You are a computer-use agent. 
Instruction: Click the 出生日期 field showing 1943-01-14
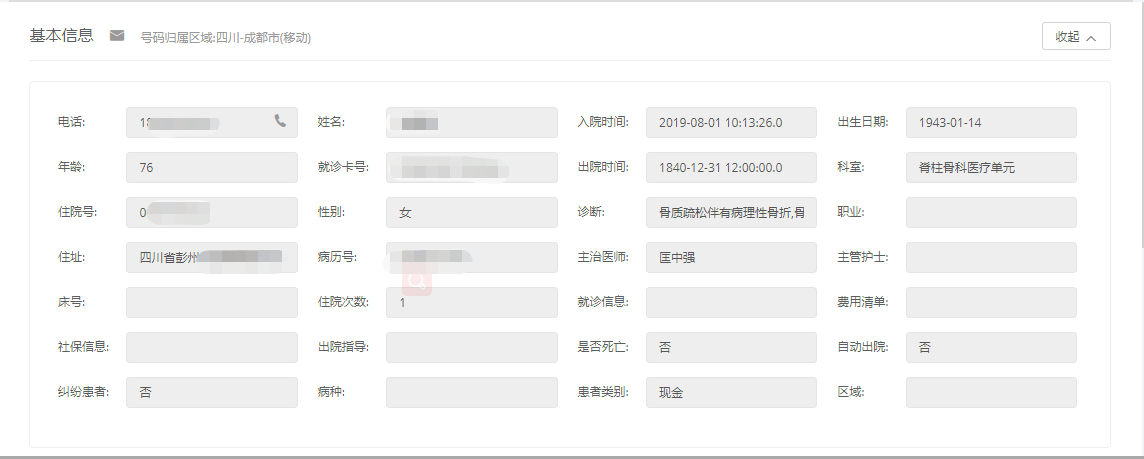pyautogui.click(x=991, y=123)
